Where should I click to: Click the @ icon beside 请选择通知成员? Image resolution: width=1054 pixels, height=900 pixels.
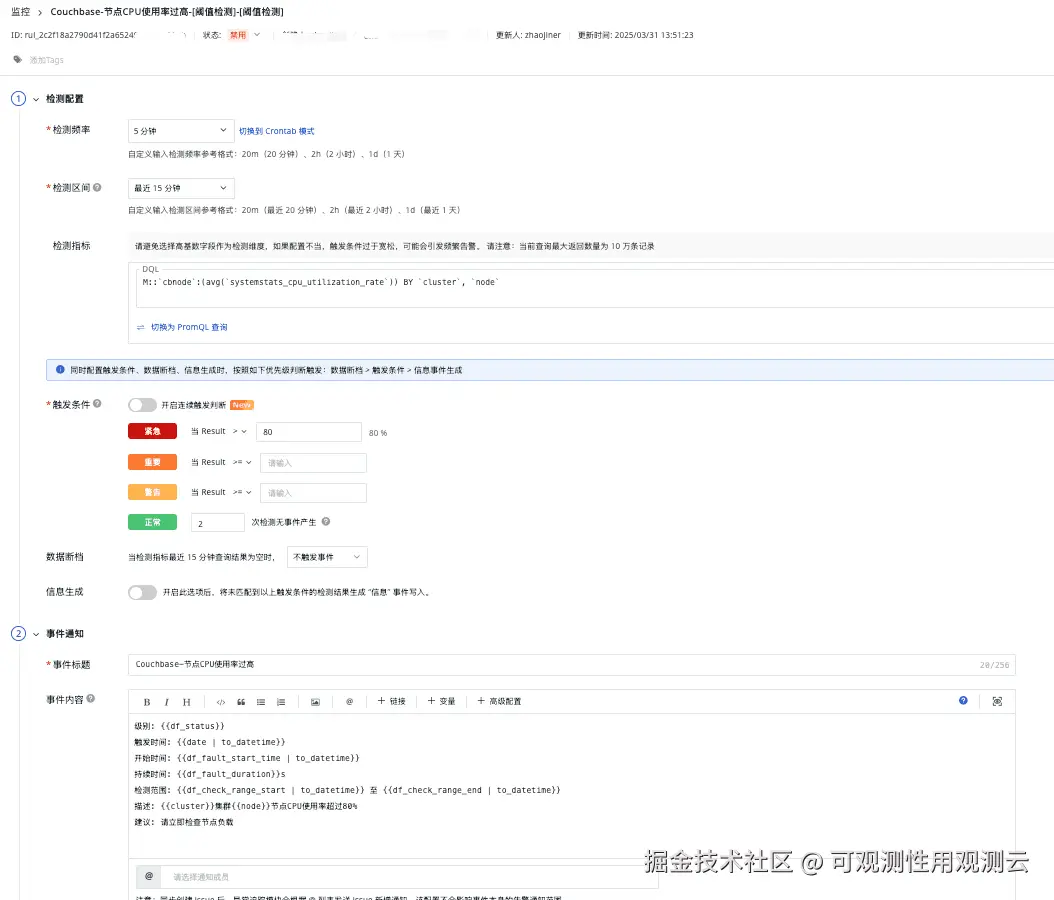149,876
